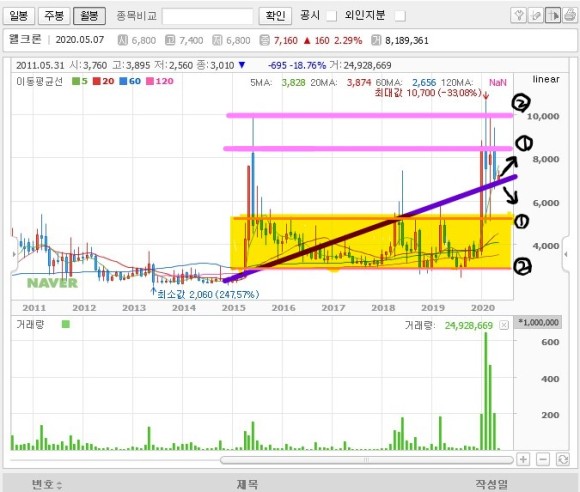Close the 거래량 volume indicator panel
This screenshot has width=580, height=492.
tap(504, 325)
